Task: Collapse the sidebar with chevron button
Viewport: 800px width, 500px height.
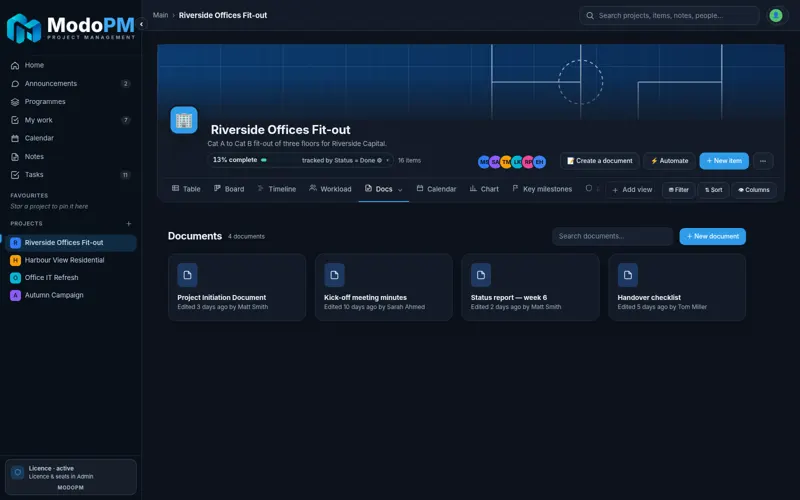Action: click(x=141, y=24)
